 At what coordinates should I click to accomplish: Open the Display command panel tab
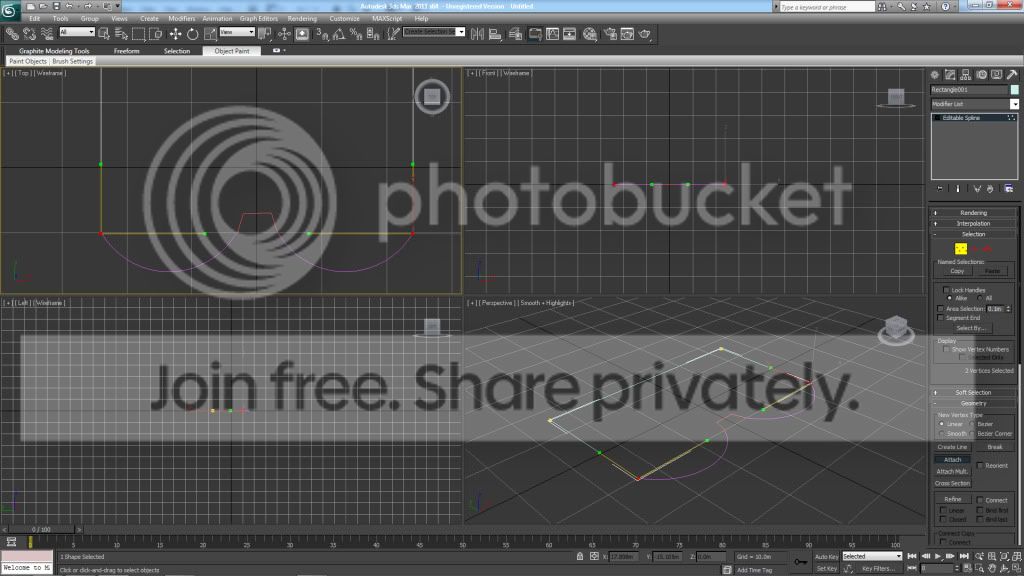pos(997,75)
